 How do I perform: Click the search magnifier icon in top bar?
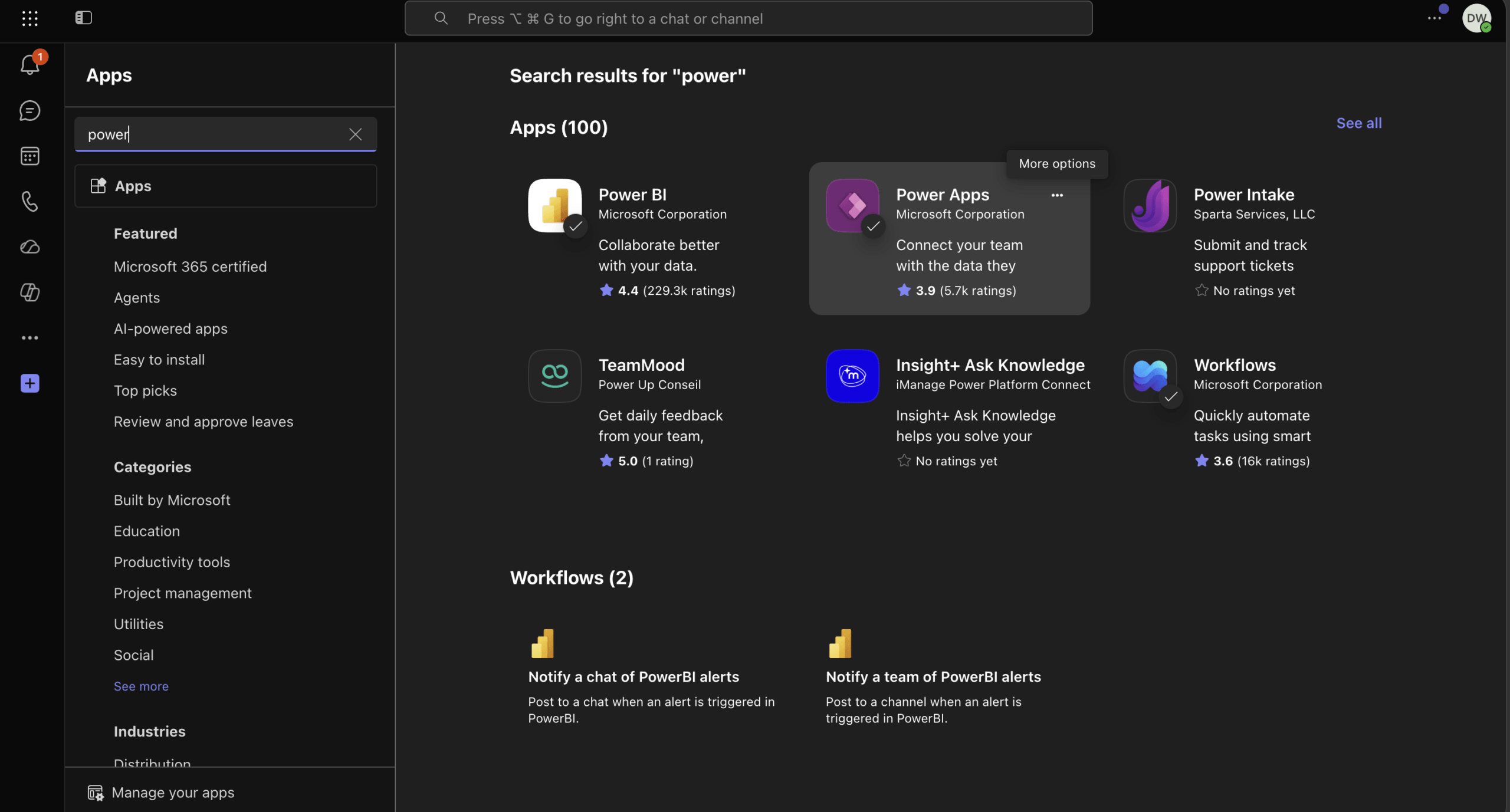pyautogui.click(x=441, y=18)
